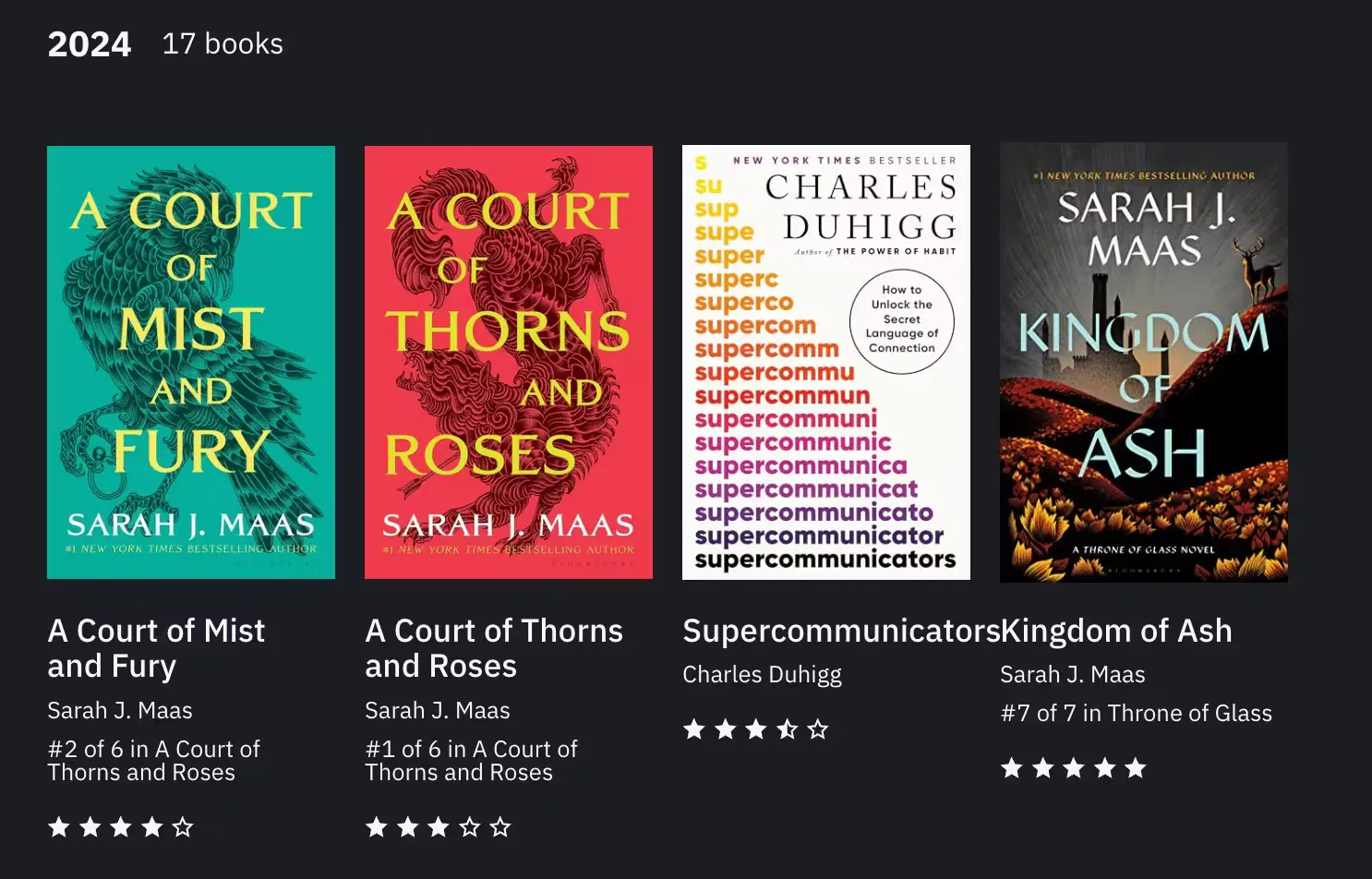Click the 2024 year heading
1372x879 pixels.
[89, 42]
